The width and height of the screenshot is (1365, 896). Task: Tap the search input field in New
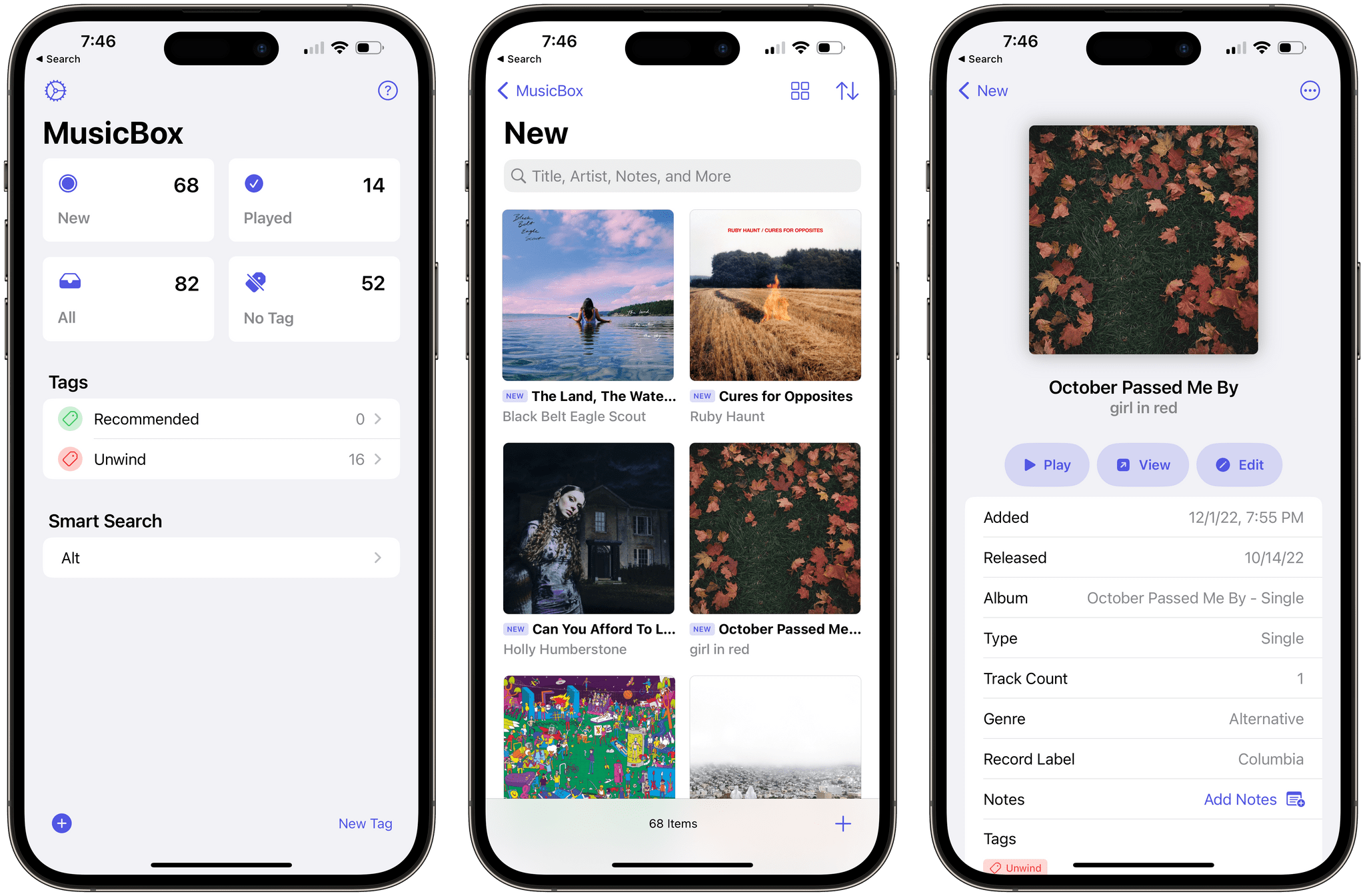click(x=682, y=177)
